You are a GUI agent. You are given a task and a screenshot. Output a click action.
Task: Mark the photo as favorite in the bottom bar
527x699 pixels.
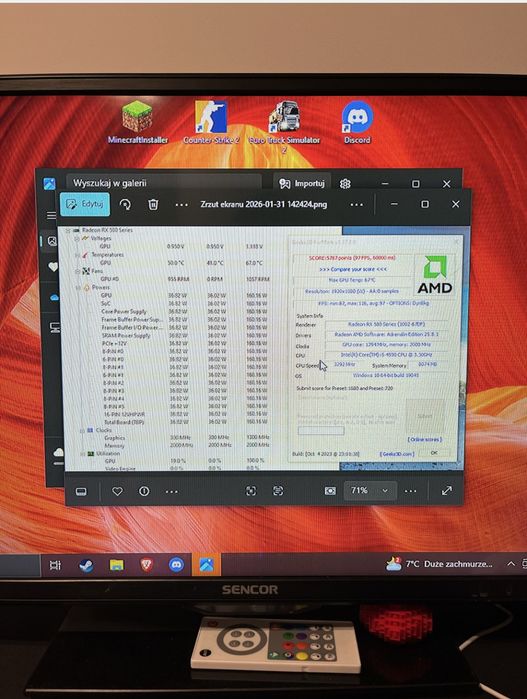tap(117, 491)
